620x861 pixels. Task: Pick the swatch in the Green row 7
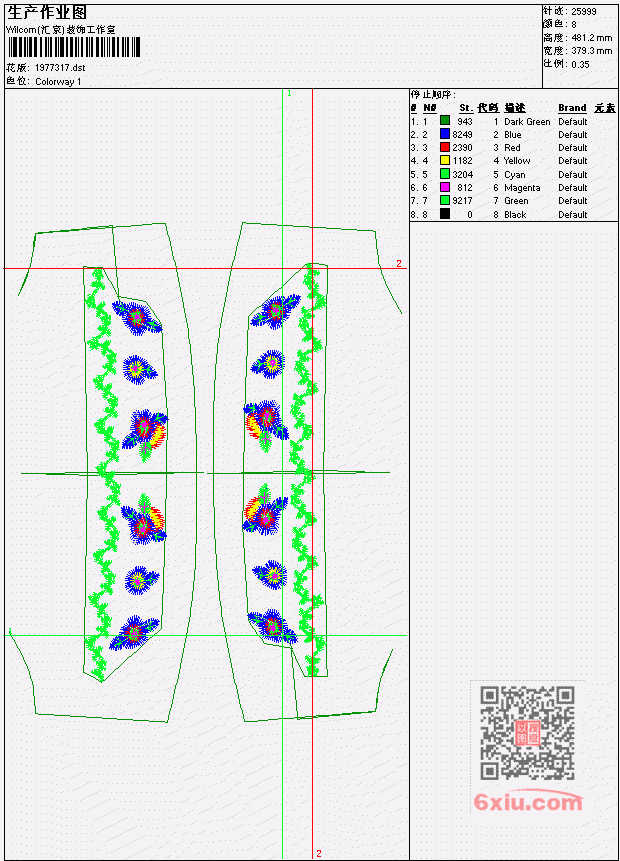tap(445, 200)
